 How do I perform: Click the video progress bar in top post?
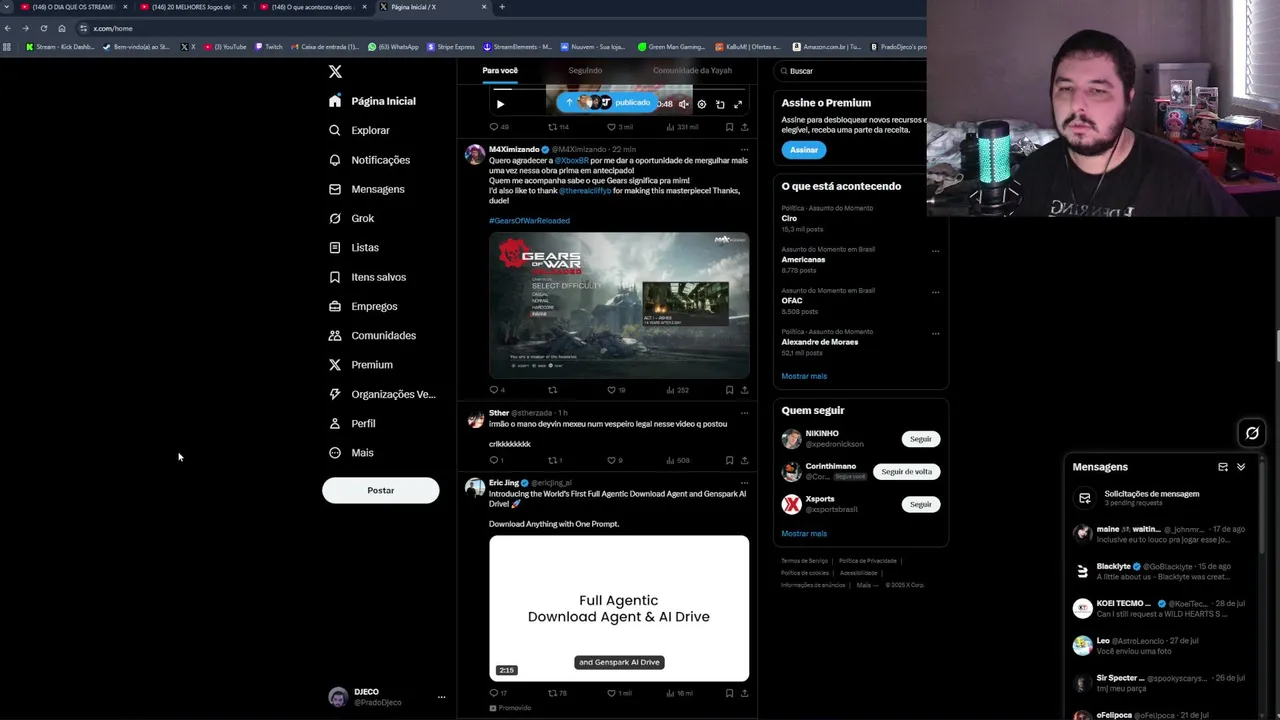(619, 89)
